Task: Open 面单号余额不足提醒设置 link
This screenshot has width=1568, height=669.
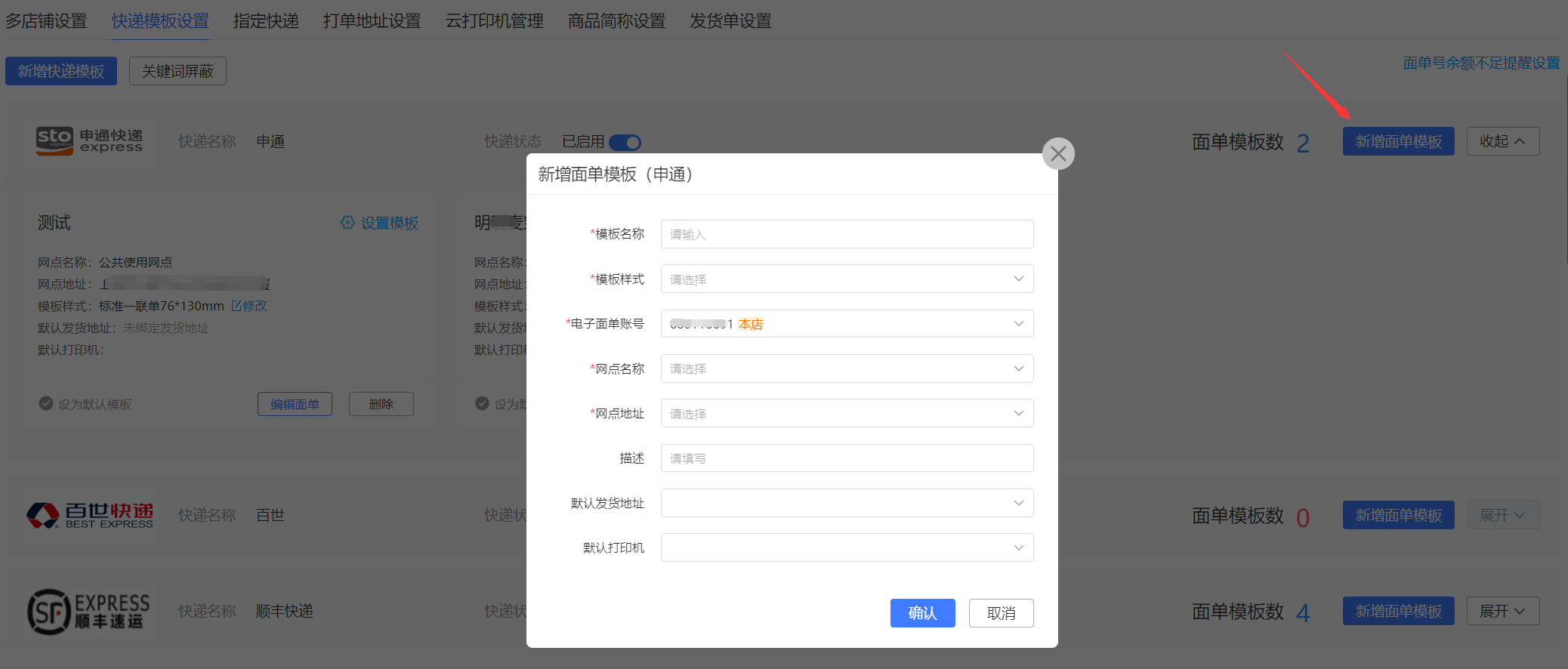Action: tap(1481, 63)
